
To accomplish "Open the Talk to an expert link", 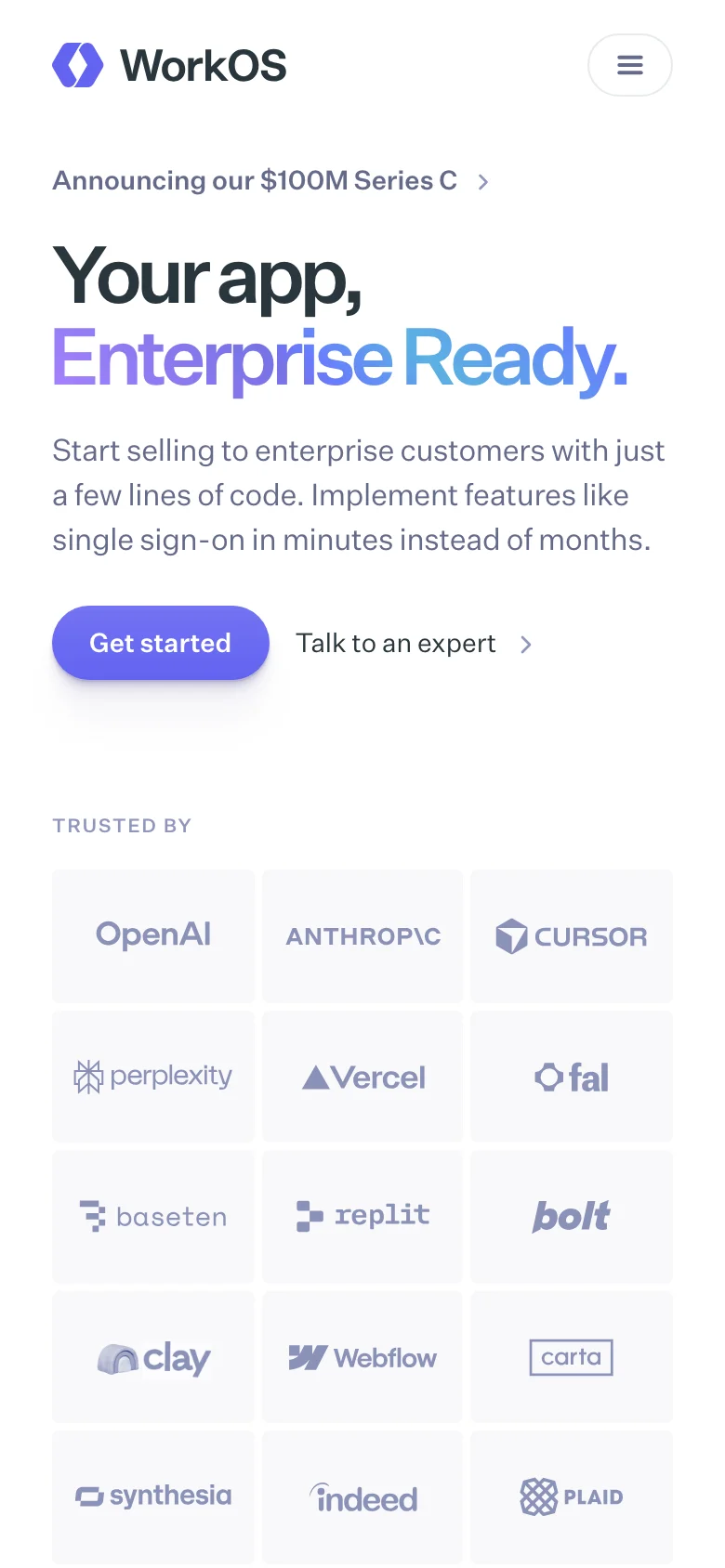I will click(x=395, y=643).
